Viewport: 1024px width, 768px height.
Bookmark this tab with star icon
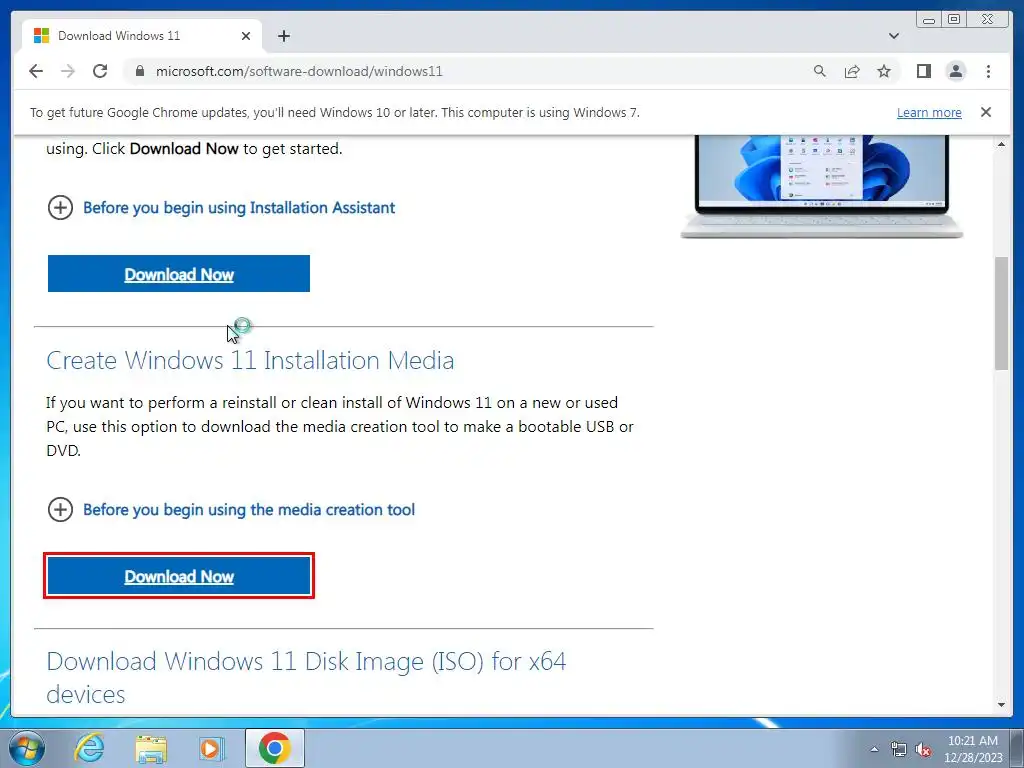pos(884,71)
